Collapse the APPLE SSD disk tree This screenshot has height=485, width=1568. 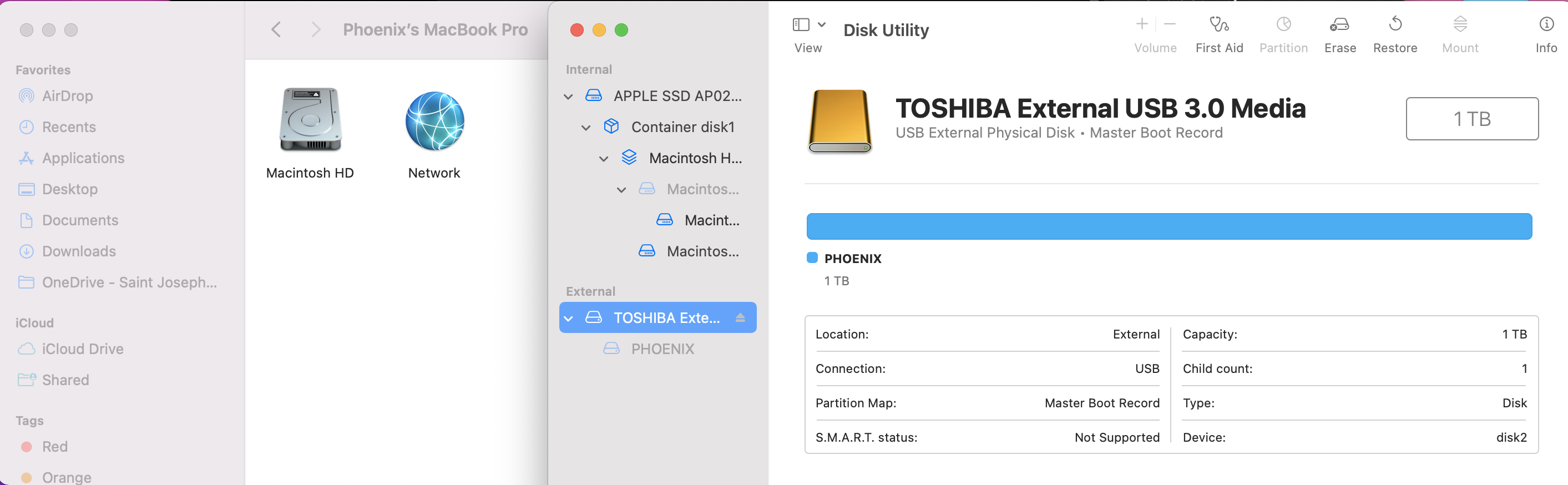pos(568,97)
